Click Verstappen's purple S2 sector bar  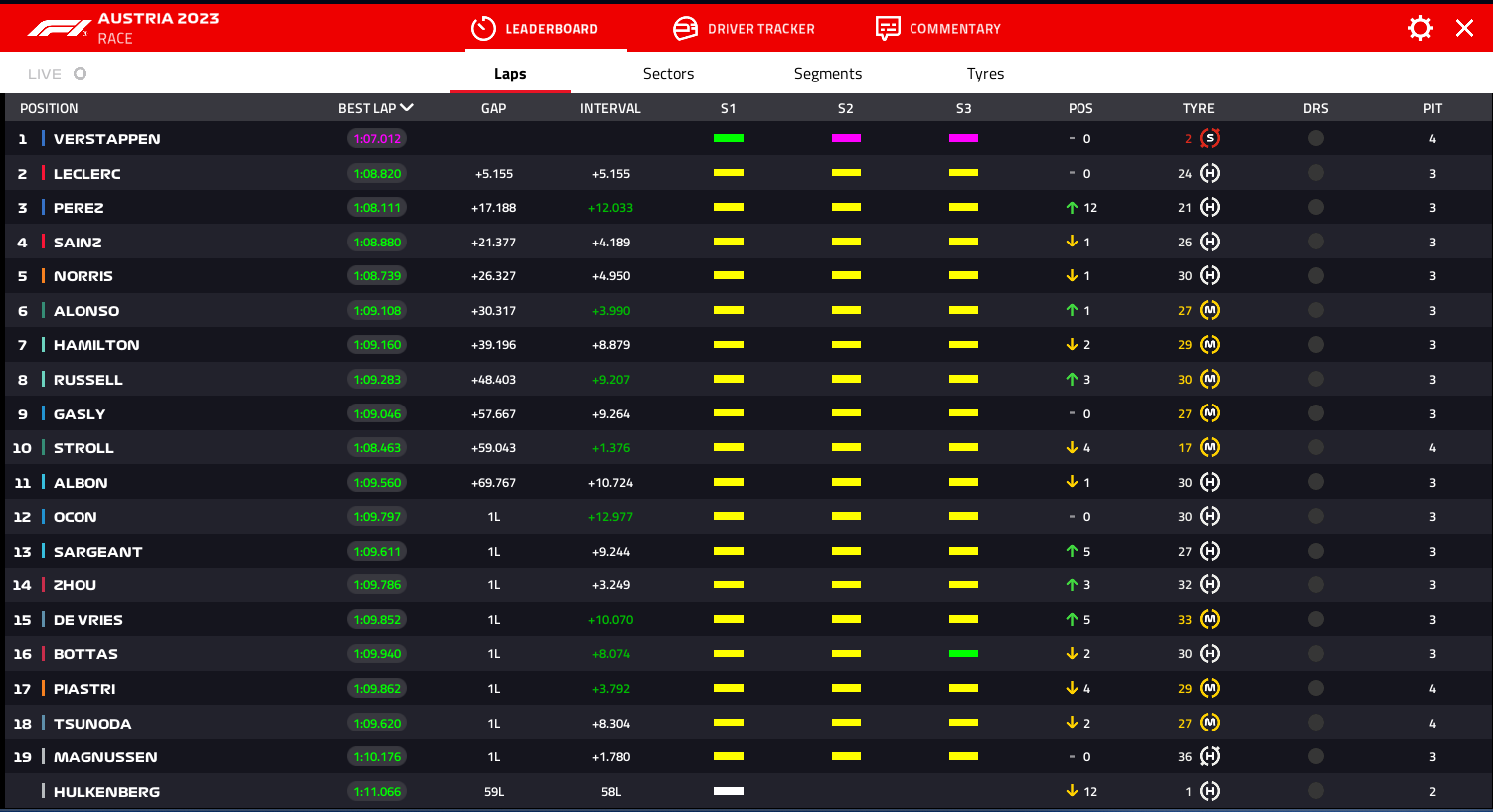coord(846,138)
